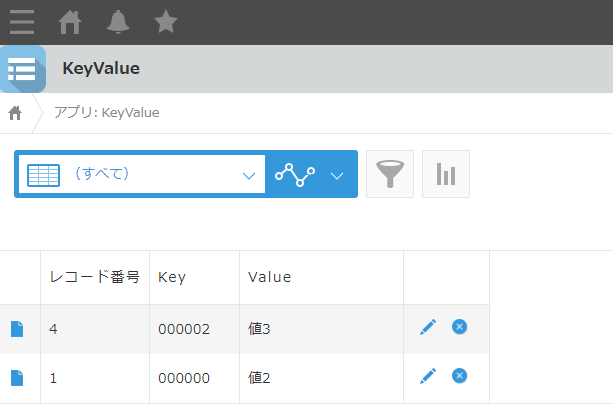Sort by the レコード番号 column header
The height and width of the screenshot is (420, 613).
coord(95,277)
